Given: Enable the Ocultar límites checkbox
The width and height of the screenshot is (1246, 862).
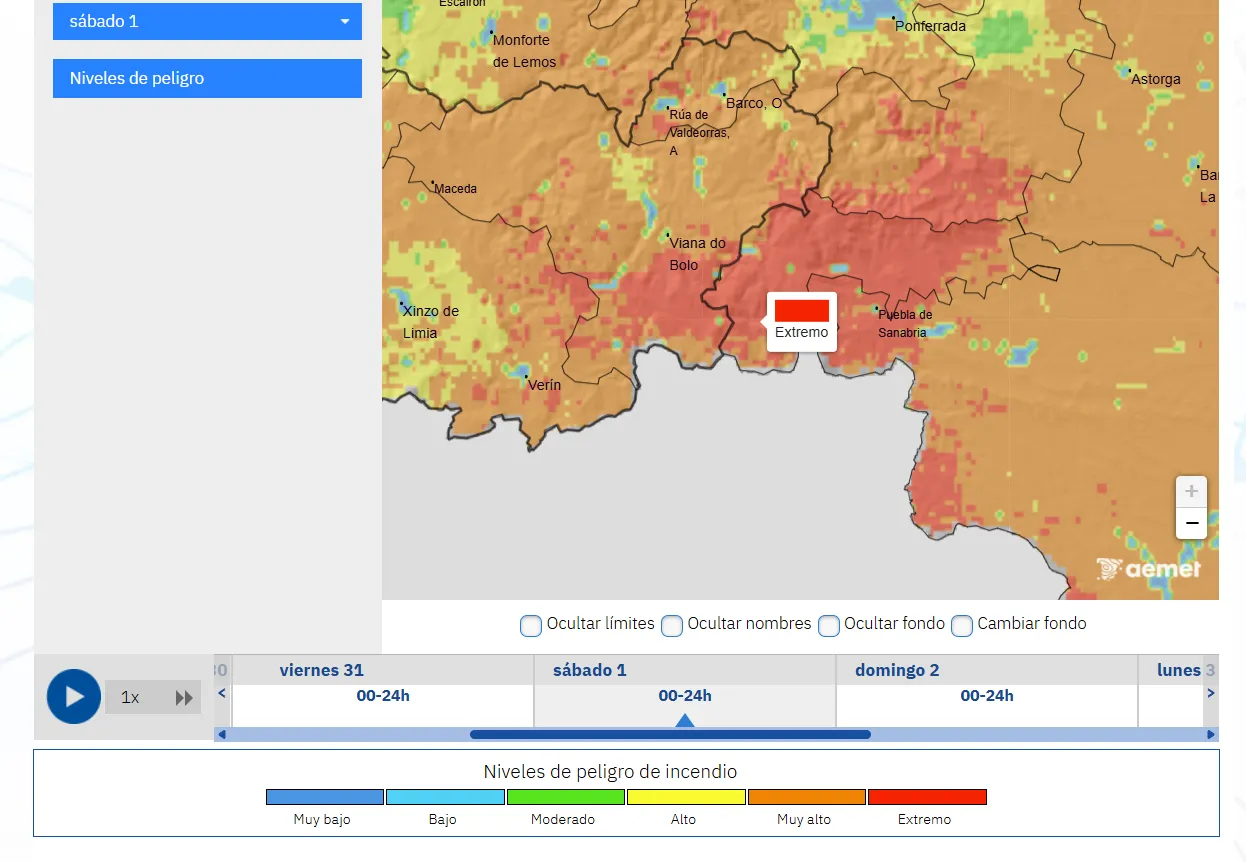Looking at the screenshot, I should click(531, 626).
